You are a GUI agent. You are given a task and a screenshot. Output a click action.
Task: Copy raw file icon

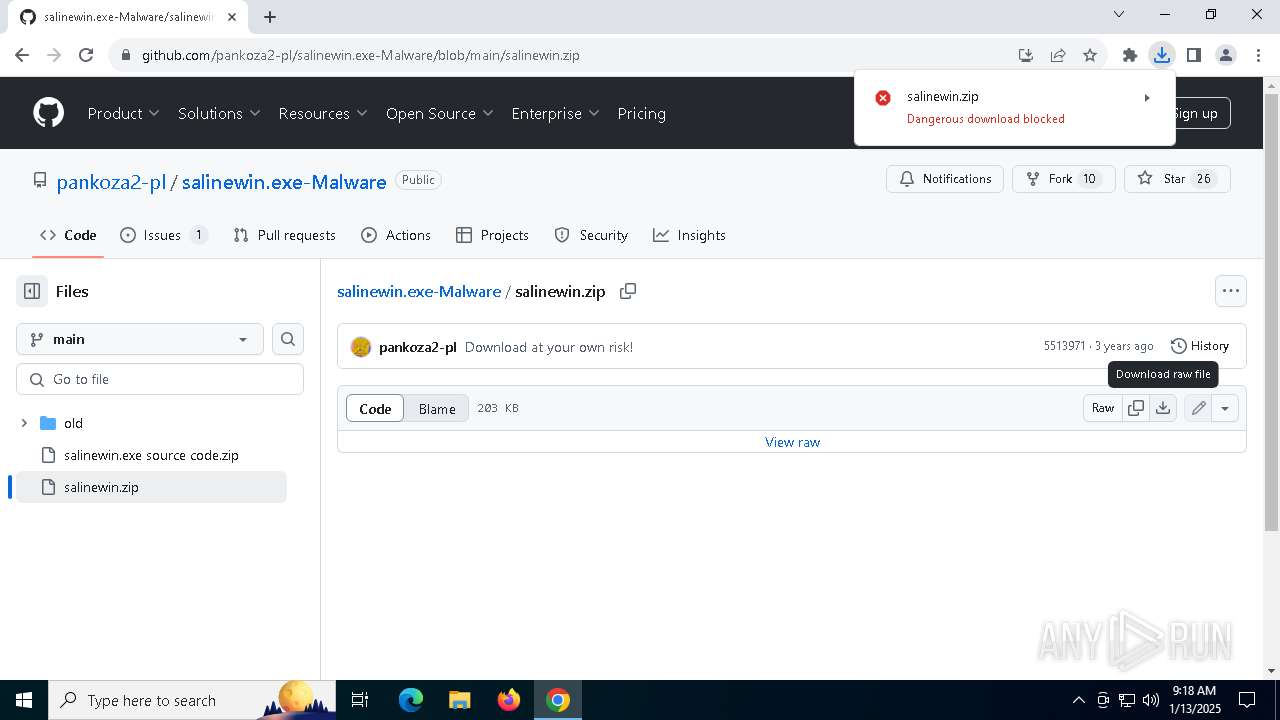[1136, 408]
